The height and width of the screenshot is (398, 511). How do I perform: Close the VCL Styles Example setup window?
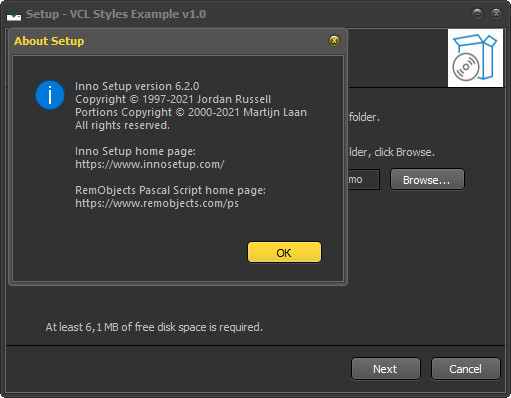tap(496, 14)
